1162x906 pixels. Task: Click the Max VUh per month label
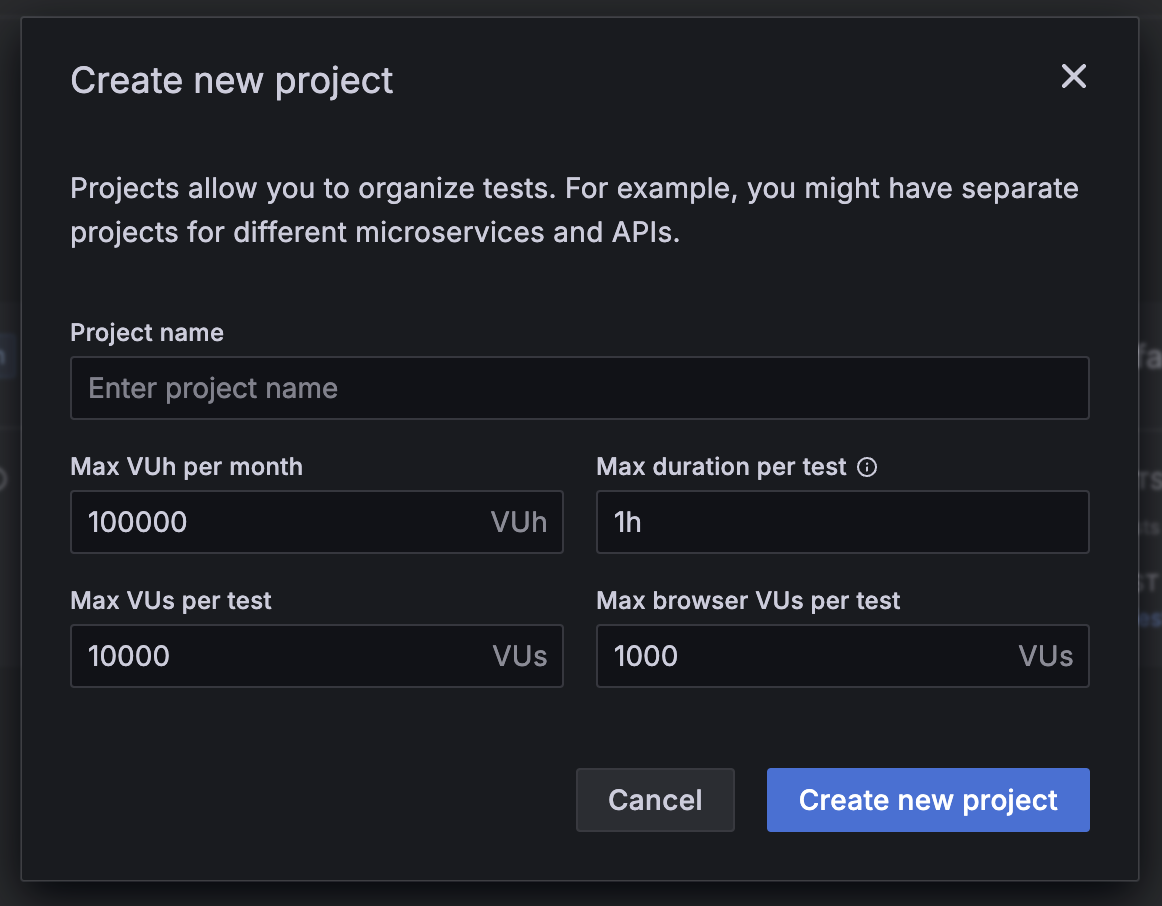point(186,466)
